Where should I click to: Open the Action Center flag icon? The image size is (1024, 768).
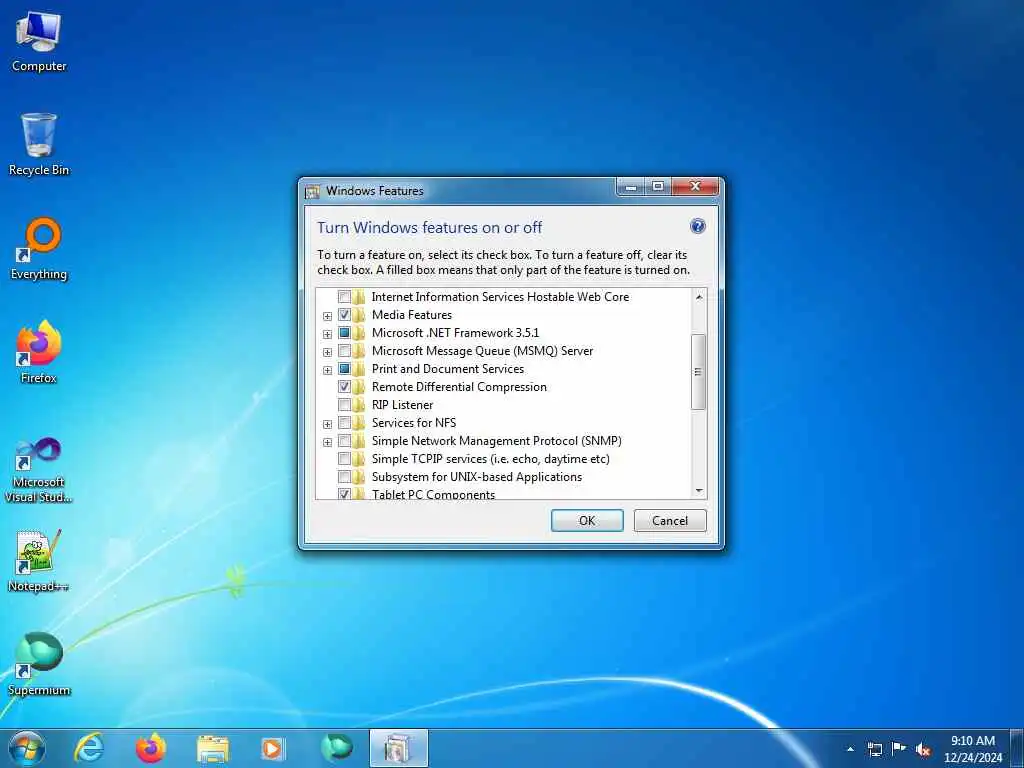click(899, 748)
